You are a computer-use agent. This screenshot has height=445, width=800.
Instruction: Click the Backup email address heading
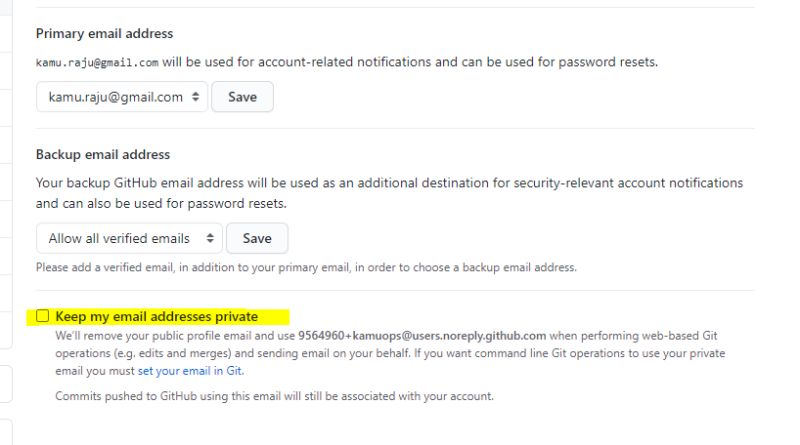click(103, 155)
